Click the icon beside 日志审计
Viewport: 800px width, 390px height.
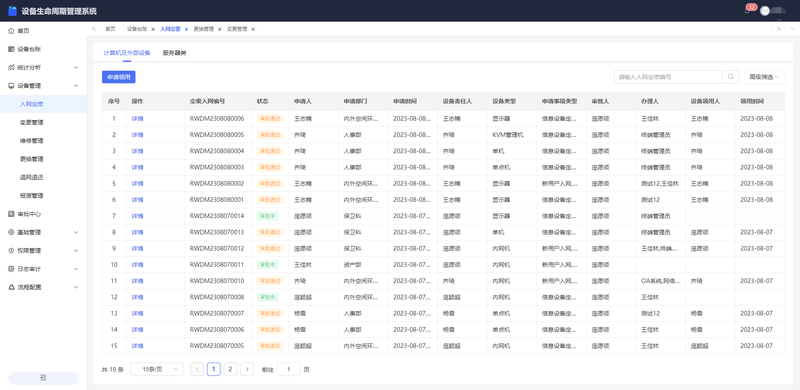point(11,269)
